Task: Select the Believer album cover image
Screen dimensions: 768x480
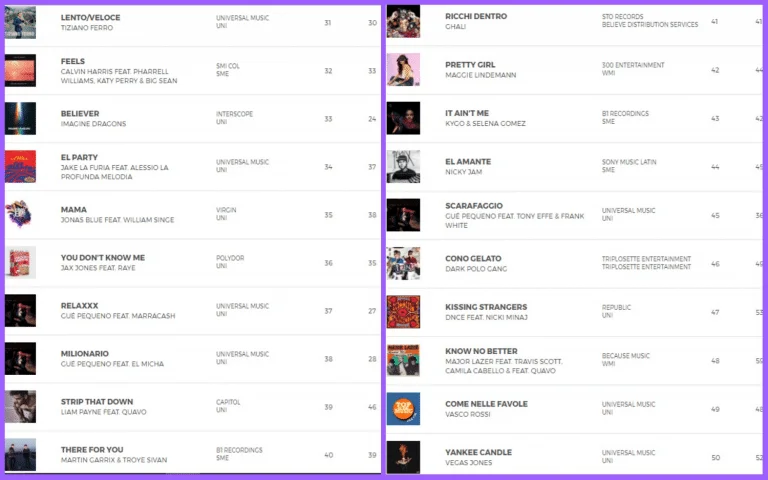Action: tap(20, 118)
